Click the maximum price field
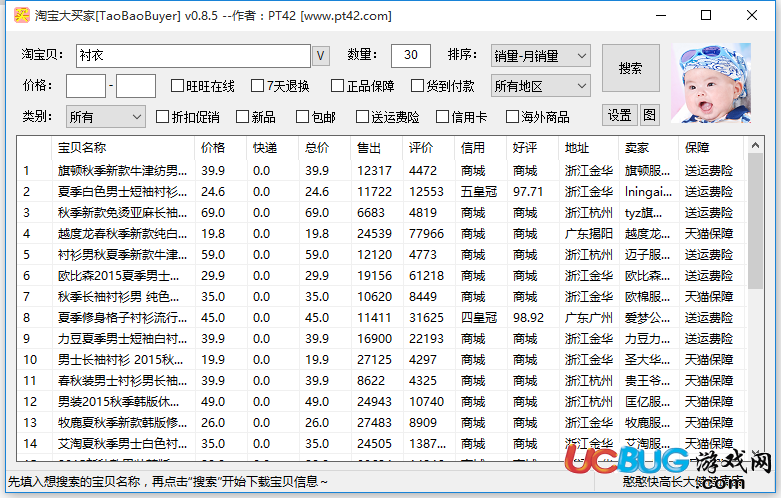 (x=136, y=86)
